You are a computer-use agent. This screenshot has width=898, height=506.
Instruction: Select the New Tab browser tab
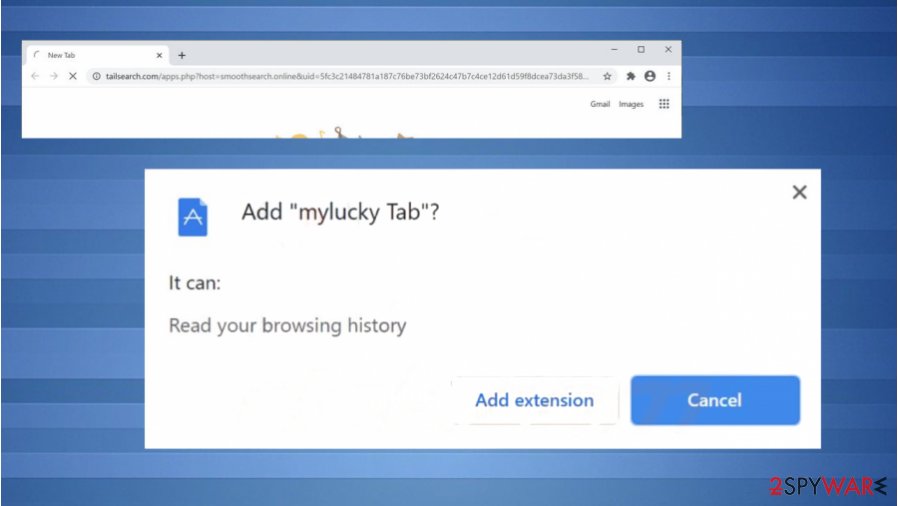pos(98,56)
